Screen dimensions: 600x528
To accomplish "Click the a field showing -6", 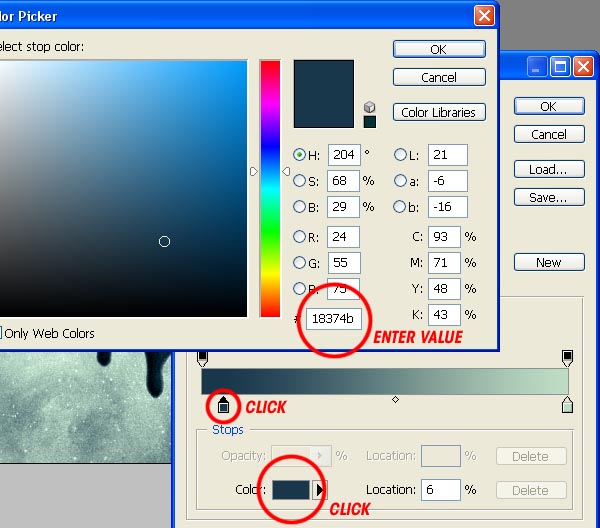I will (448, 181).
